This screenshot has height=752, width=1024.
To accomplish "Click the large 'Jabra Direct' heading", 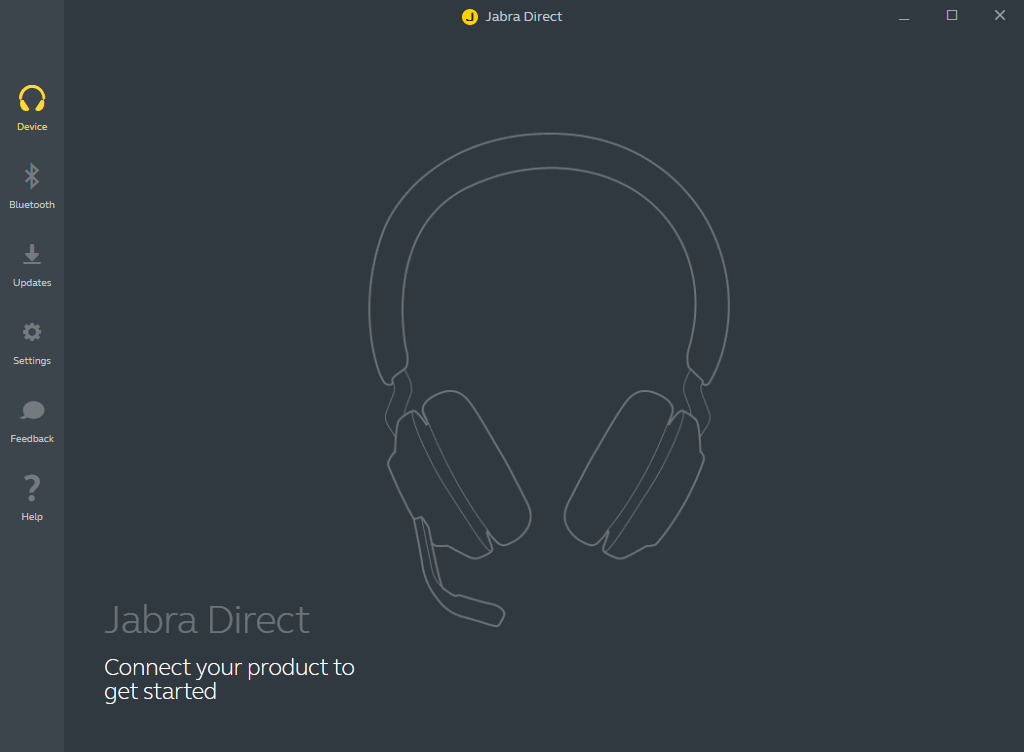I will click(x=207, y=619).
